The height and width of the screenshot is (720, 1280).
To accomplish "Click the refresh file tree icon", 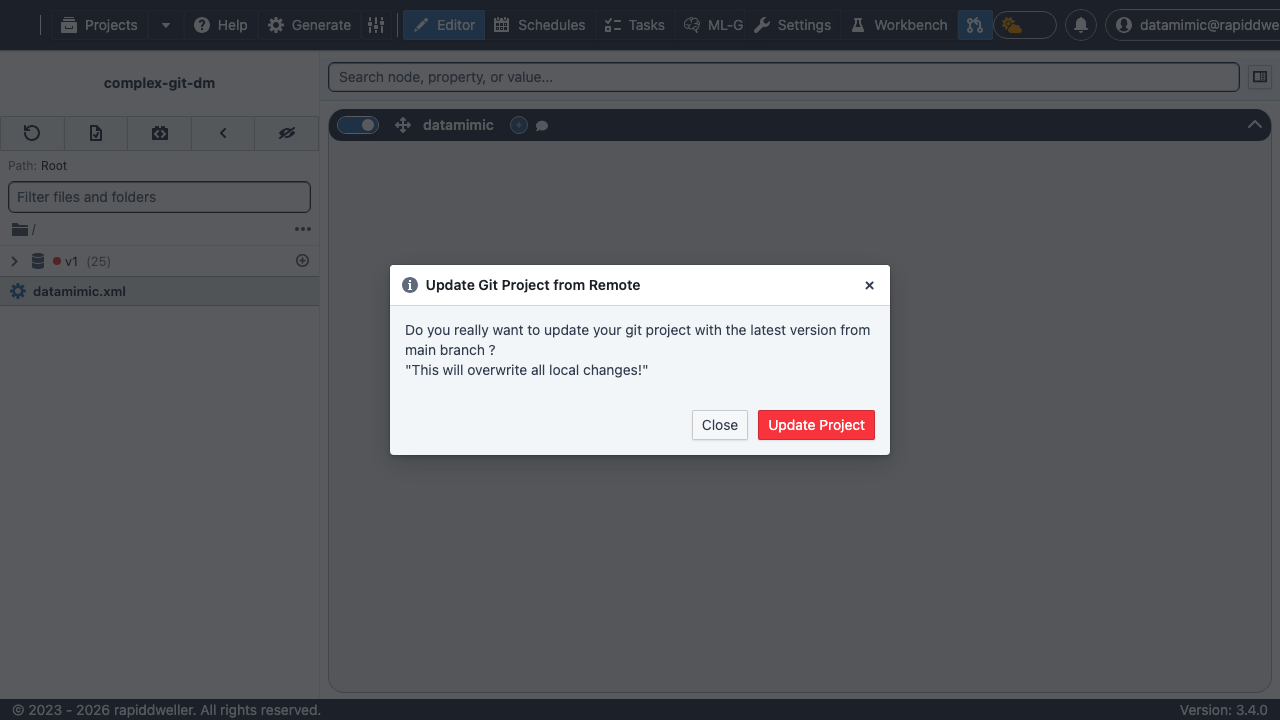I will click(32, 133).
